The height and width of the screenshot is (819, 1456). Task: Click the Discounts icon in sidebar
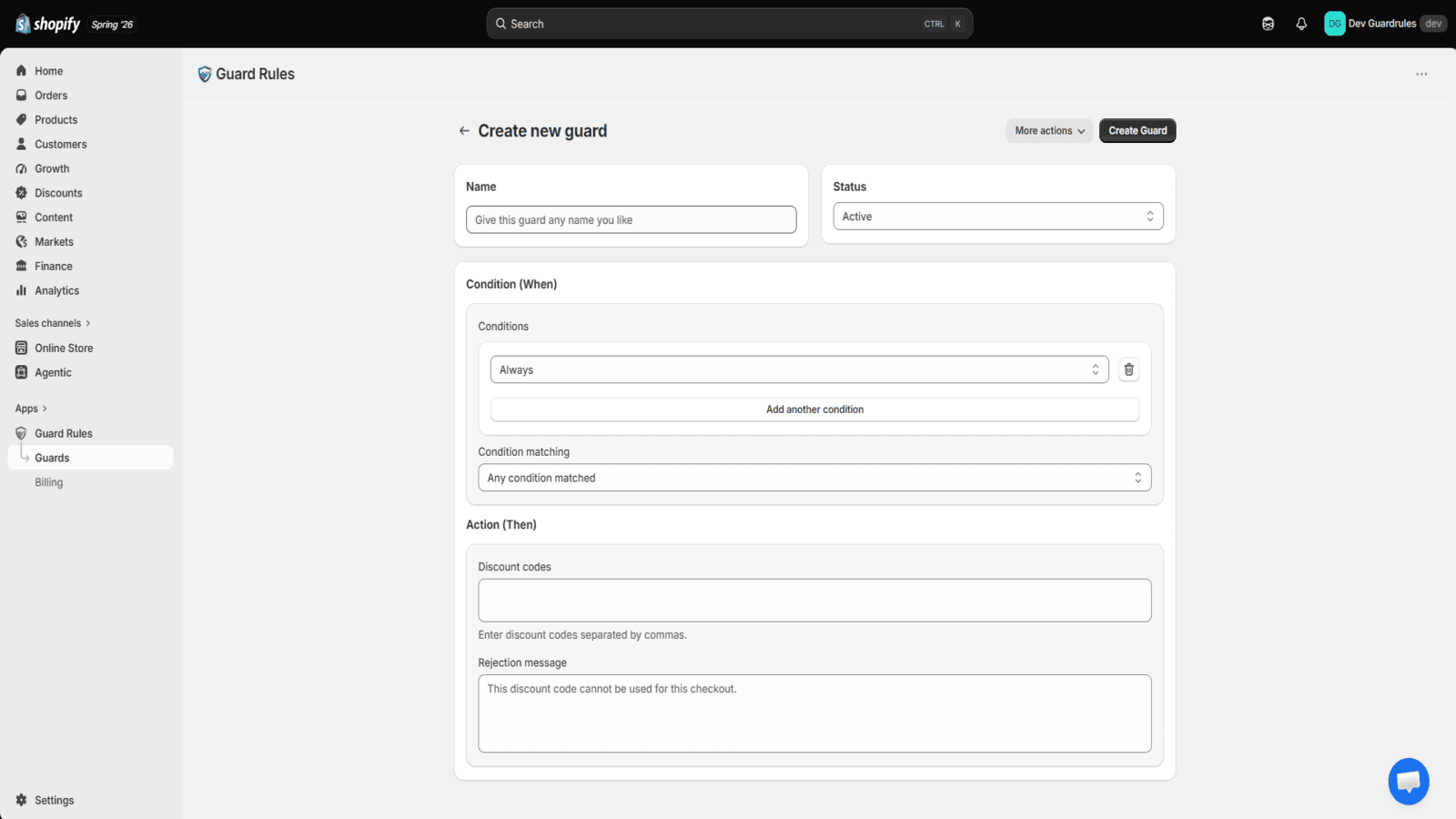[21, 193]
